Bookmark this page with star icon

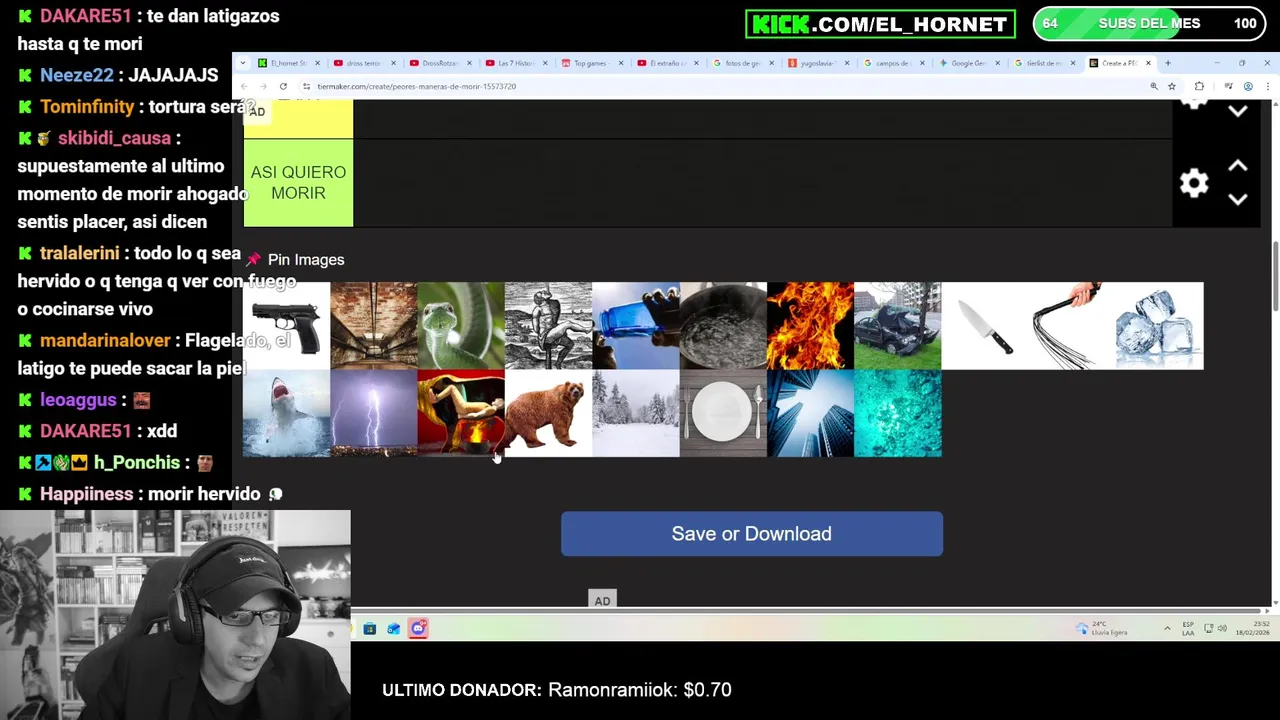[1172, 86]
